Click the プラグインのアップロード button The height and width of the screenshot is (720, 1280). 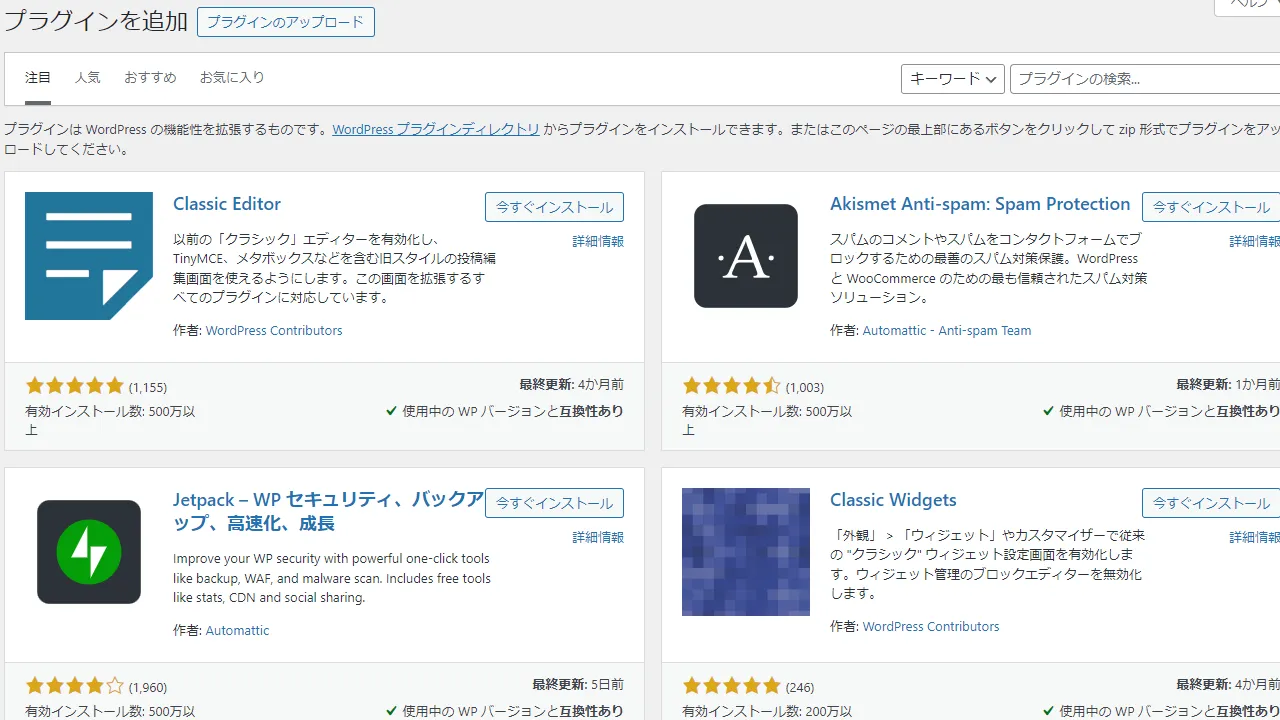pyautogui.click(x=286, y=22)
